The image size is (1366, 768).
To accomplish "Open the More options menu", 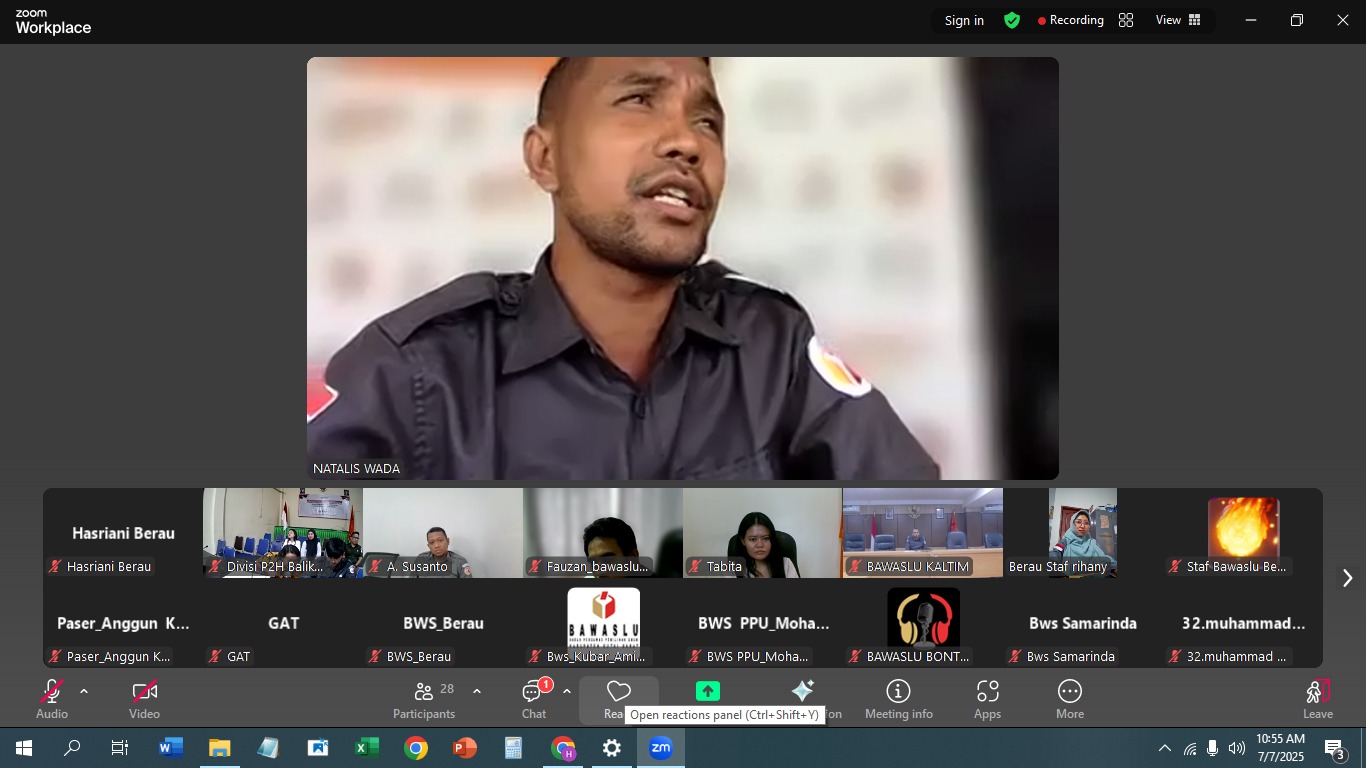I will pyautogui.click(x=1069, y=698).
